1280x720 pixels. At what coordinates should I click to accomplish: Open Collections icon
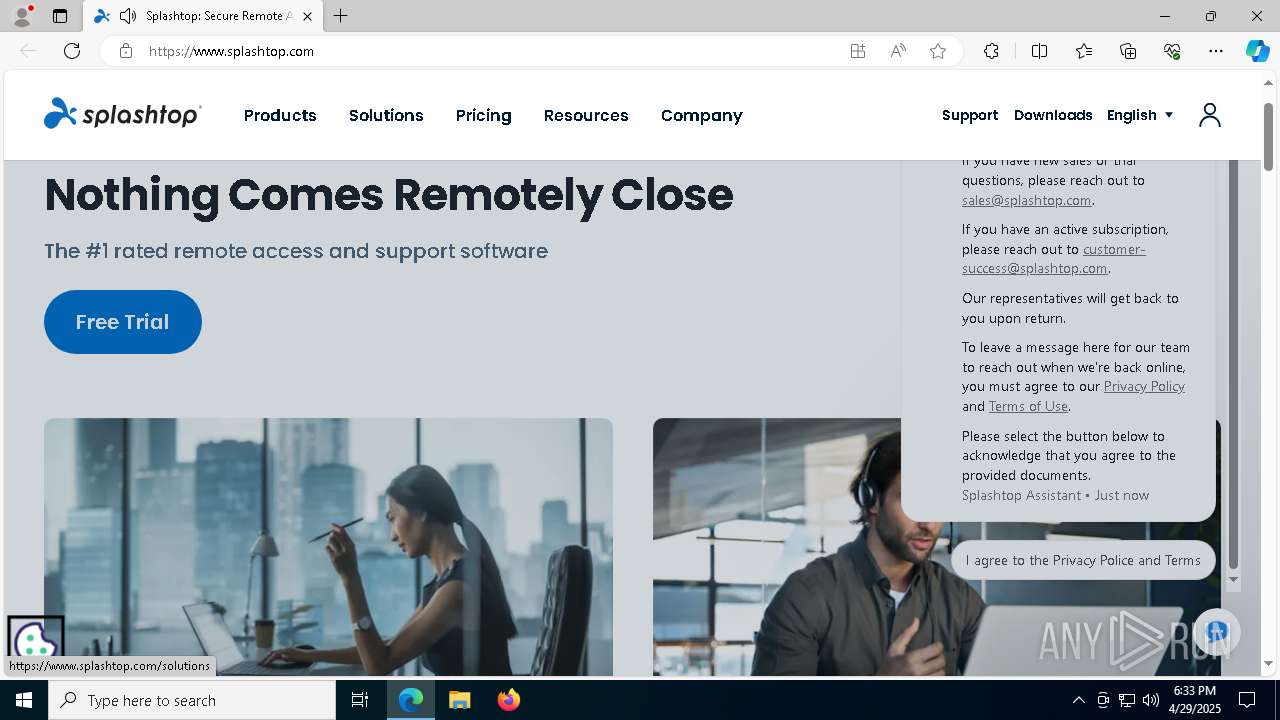coord(1128,51)
